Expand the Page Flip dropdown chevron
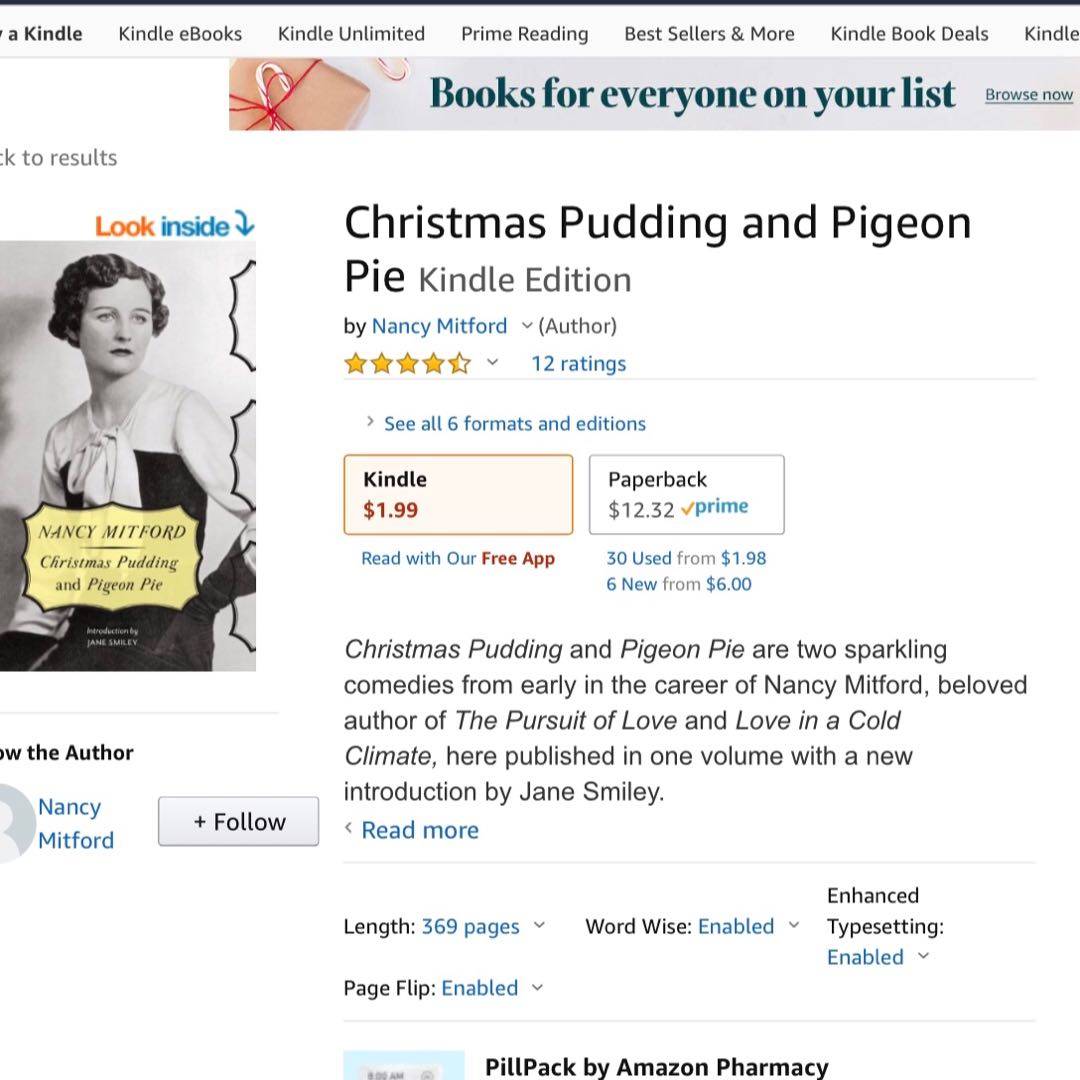Screen dimensions: 1080x1080 click(x=537, y=988)
